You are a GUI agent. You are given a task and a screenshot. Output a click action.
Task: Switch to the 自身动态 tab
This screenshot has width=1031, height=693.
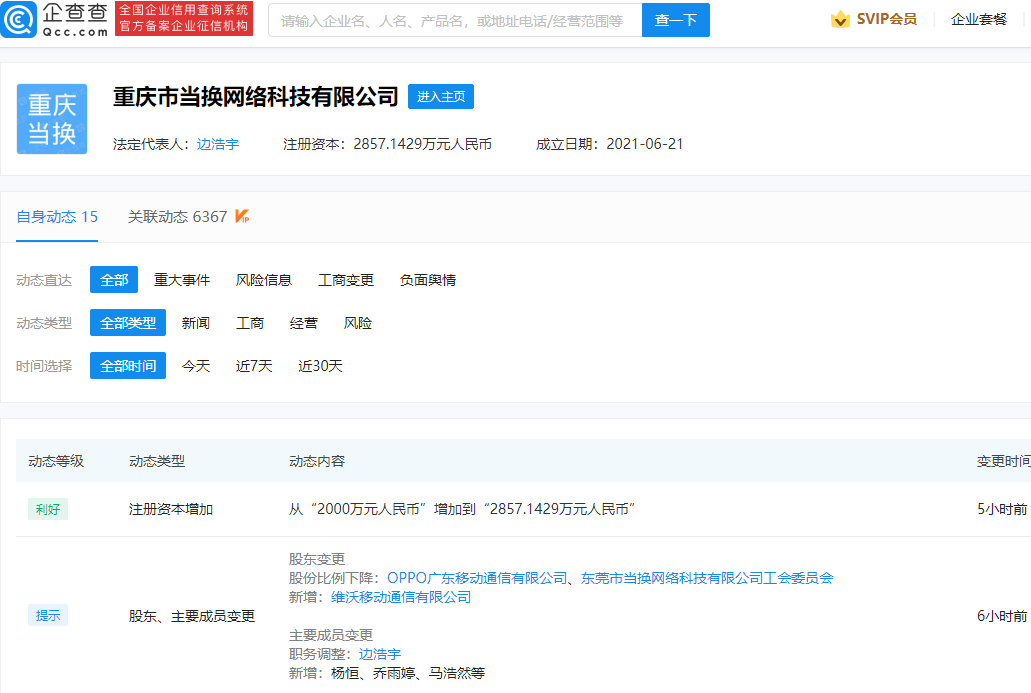point(57,217)
